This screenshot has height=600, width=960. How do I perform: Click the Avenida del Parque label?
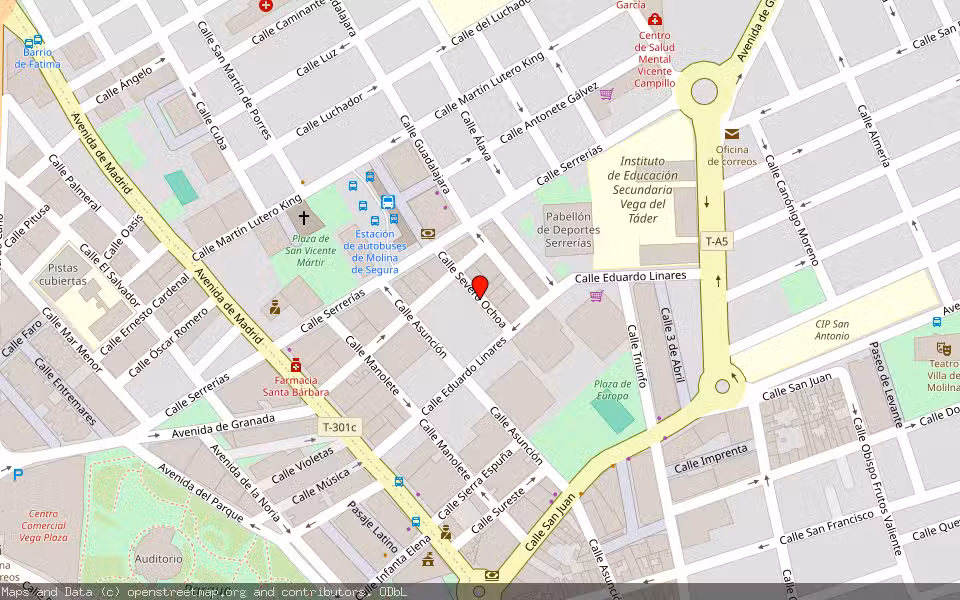pyautogui.click(x=200, y=493)
